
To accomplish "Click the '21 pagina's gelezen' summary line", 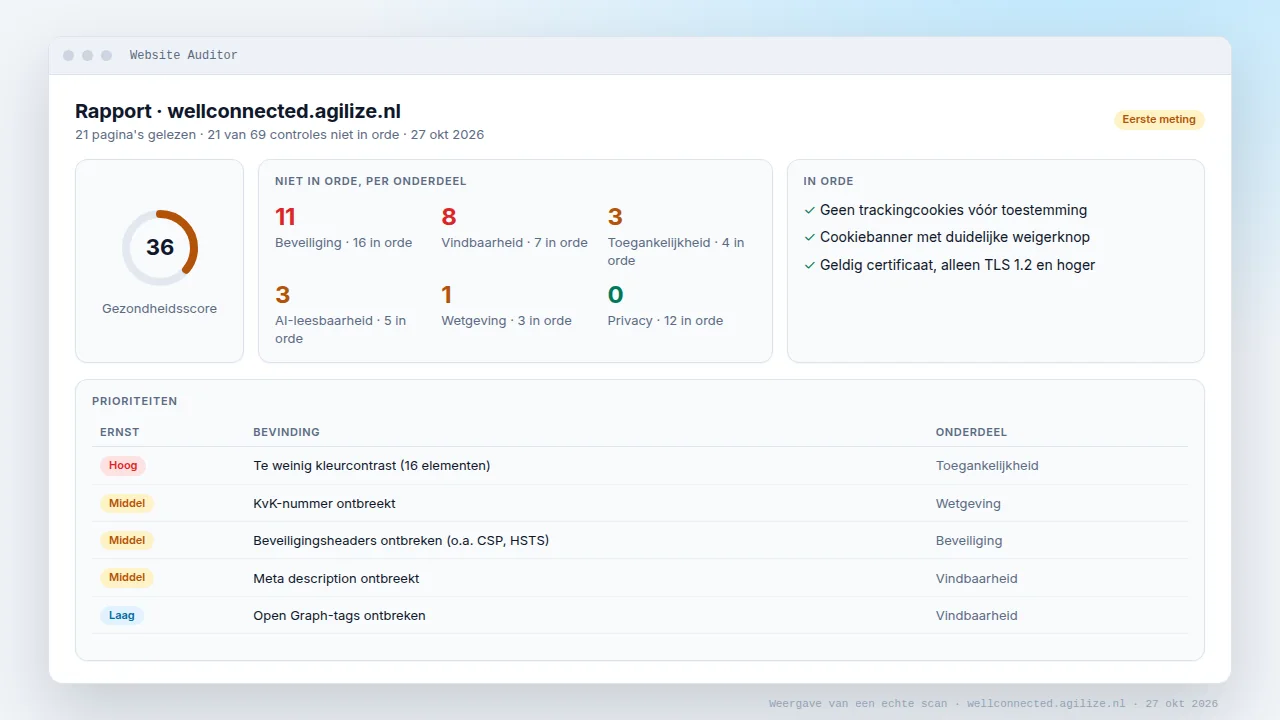I will pos(279,134).
